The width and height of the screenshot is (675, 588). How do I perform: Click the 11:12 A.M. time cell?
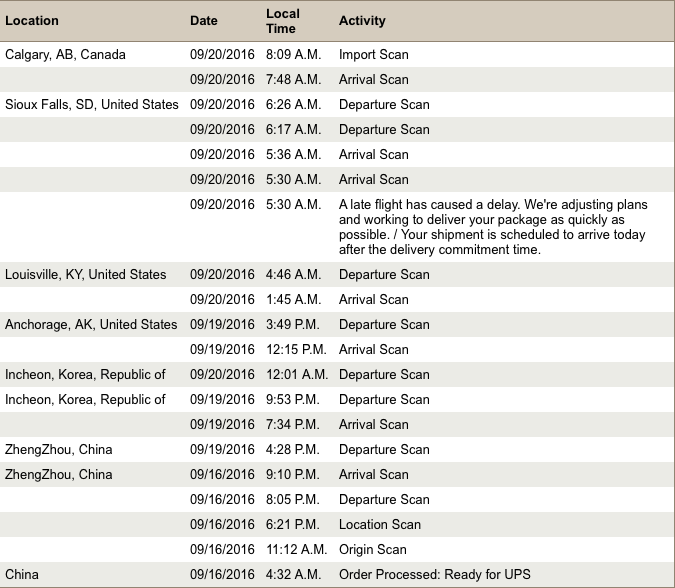(297, 549)
